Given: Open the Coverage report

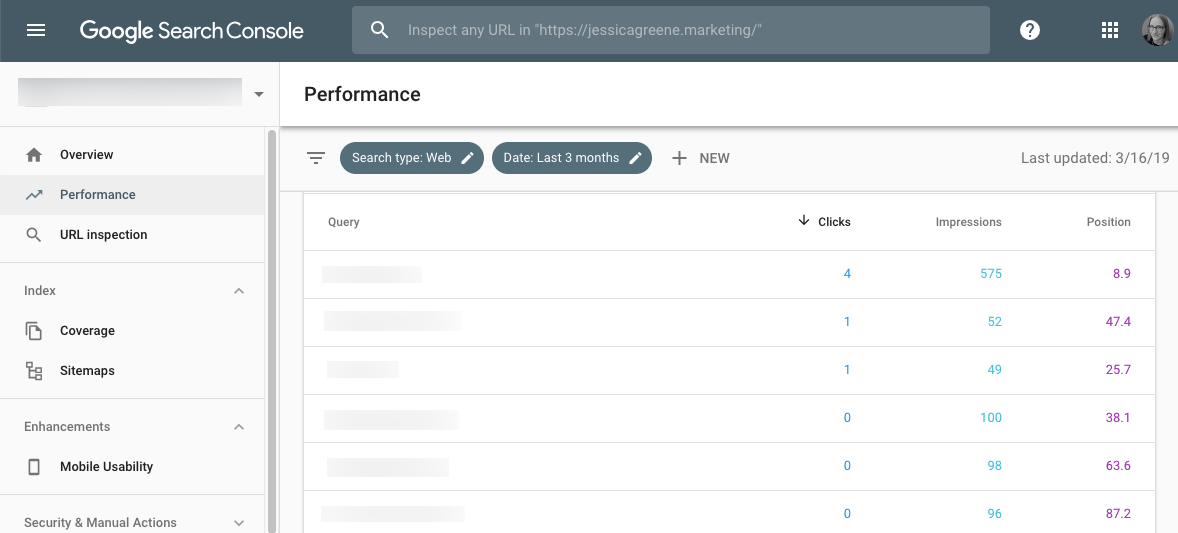Looking at the screenshot, I should [87, 331].
